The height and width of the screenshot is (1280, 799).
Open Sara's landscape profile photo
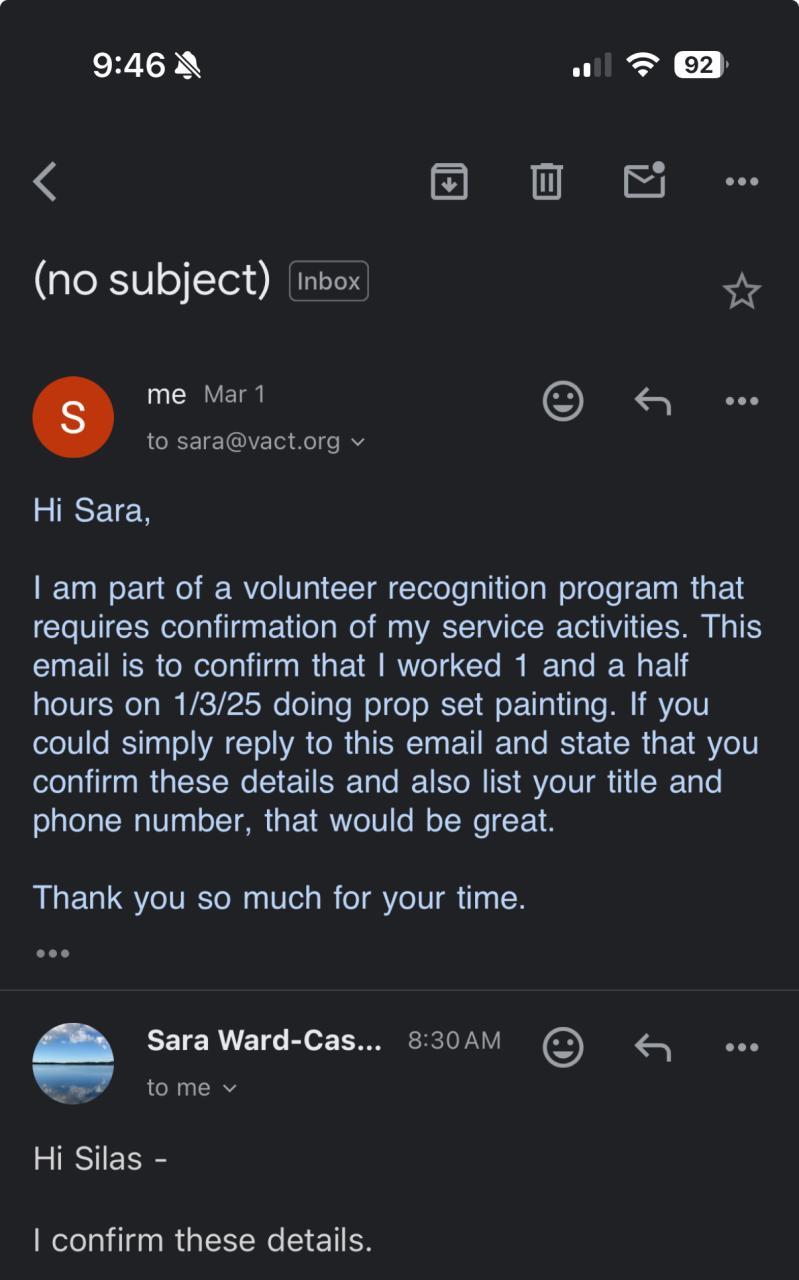(x=73, y=1063)
